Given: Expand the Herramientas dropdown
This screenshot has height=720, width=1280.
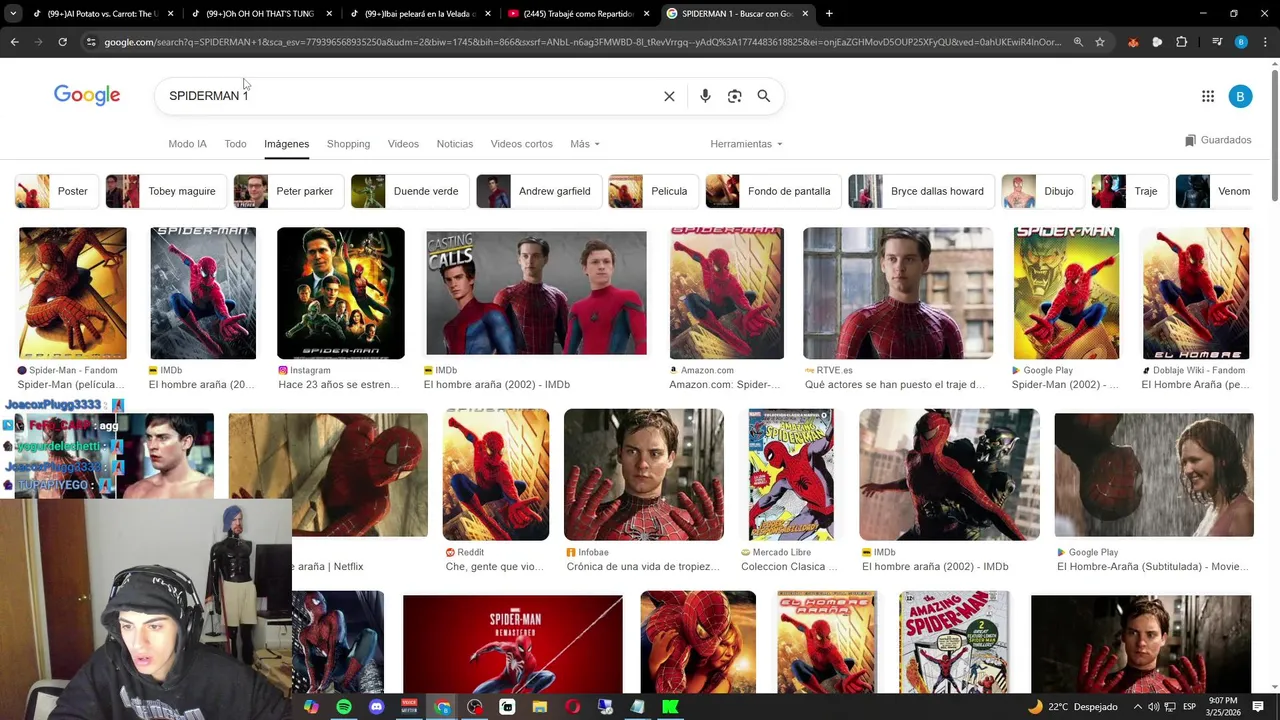Looking at the screenshot, I should coord(746,144).
